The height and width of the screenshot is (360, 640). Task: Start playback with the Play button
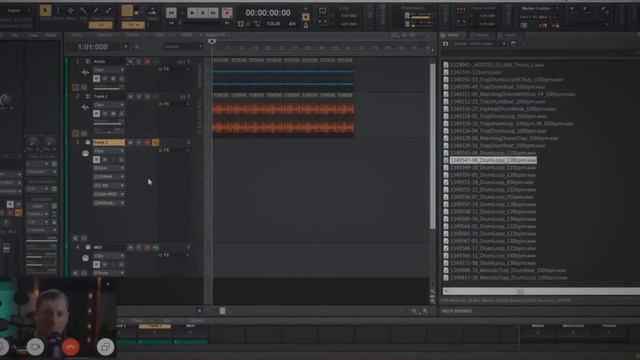point(192,13)
